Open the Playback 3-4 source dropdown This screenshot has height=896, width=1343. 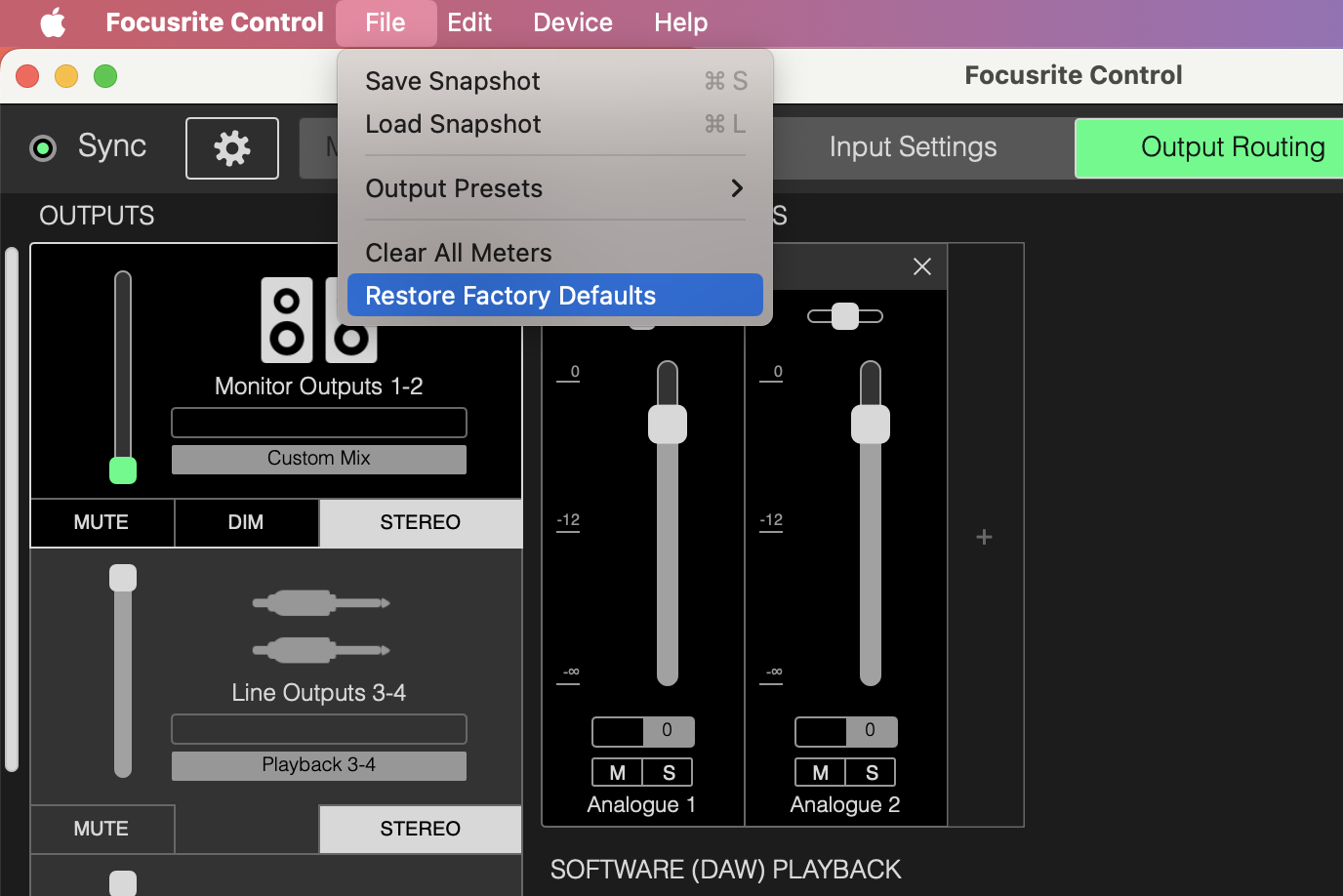point(319,765)
